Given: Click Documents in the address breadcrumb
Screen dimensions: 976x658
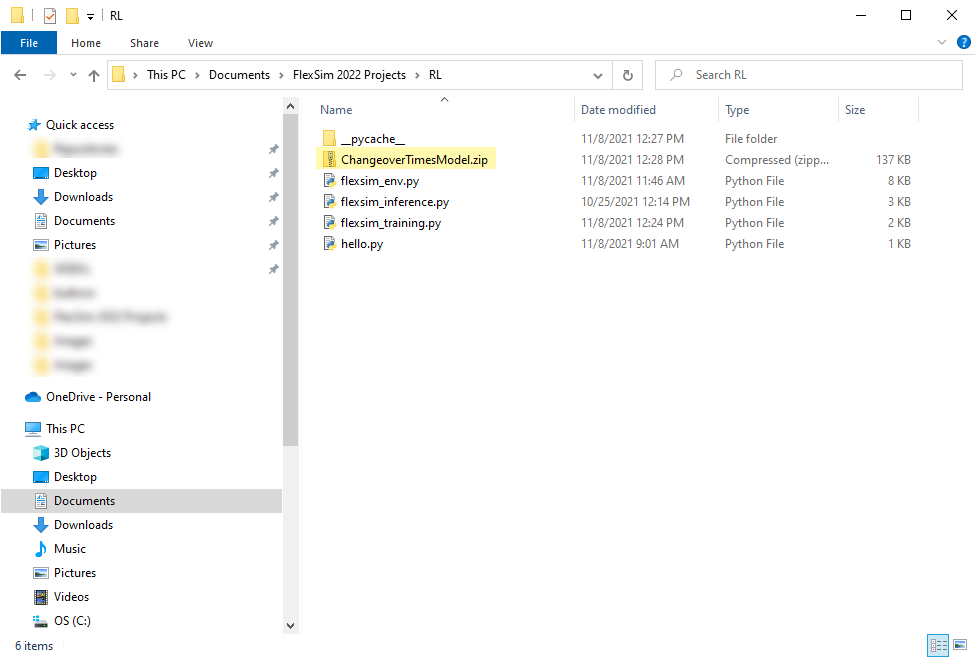Looking at the screenshot, I should 239,75.
